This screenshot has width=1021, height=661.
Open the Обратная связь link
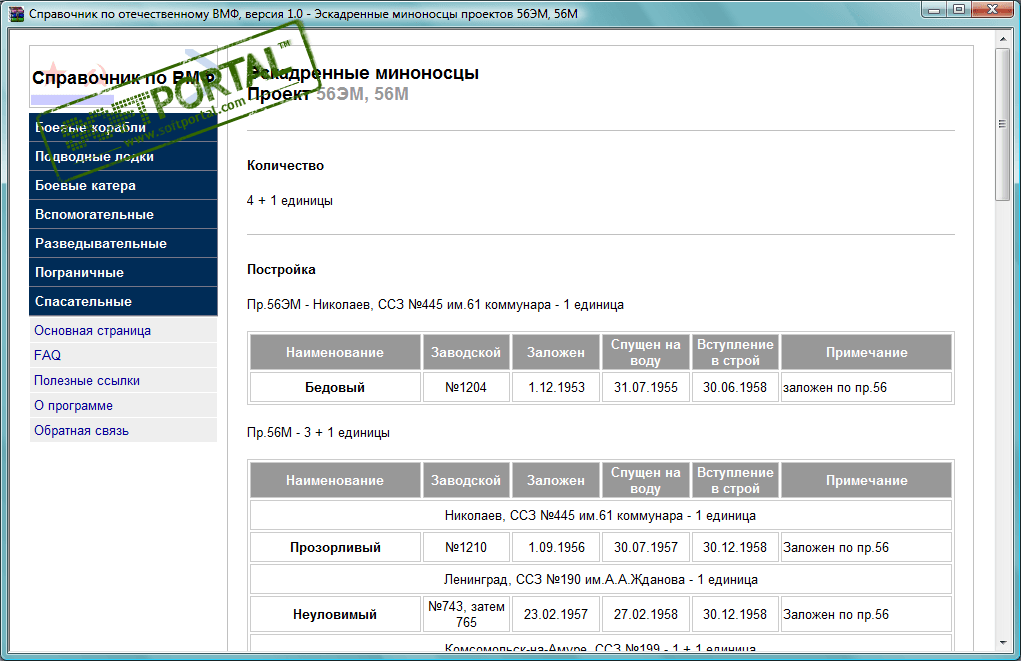click(81, 430)
